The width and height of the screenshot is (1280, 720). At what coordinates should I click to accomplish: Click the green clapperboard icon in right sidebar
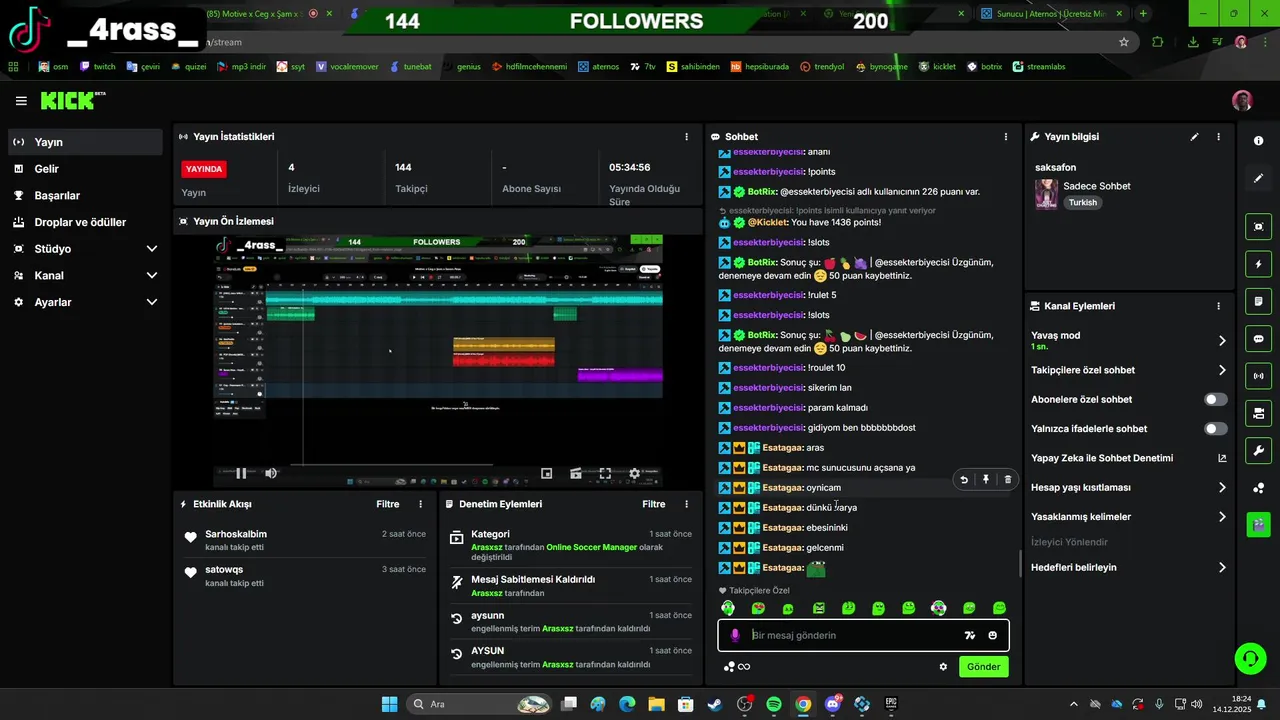(x=1258, y=523)
